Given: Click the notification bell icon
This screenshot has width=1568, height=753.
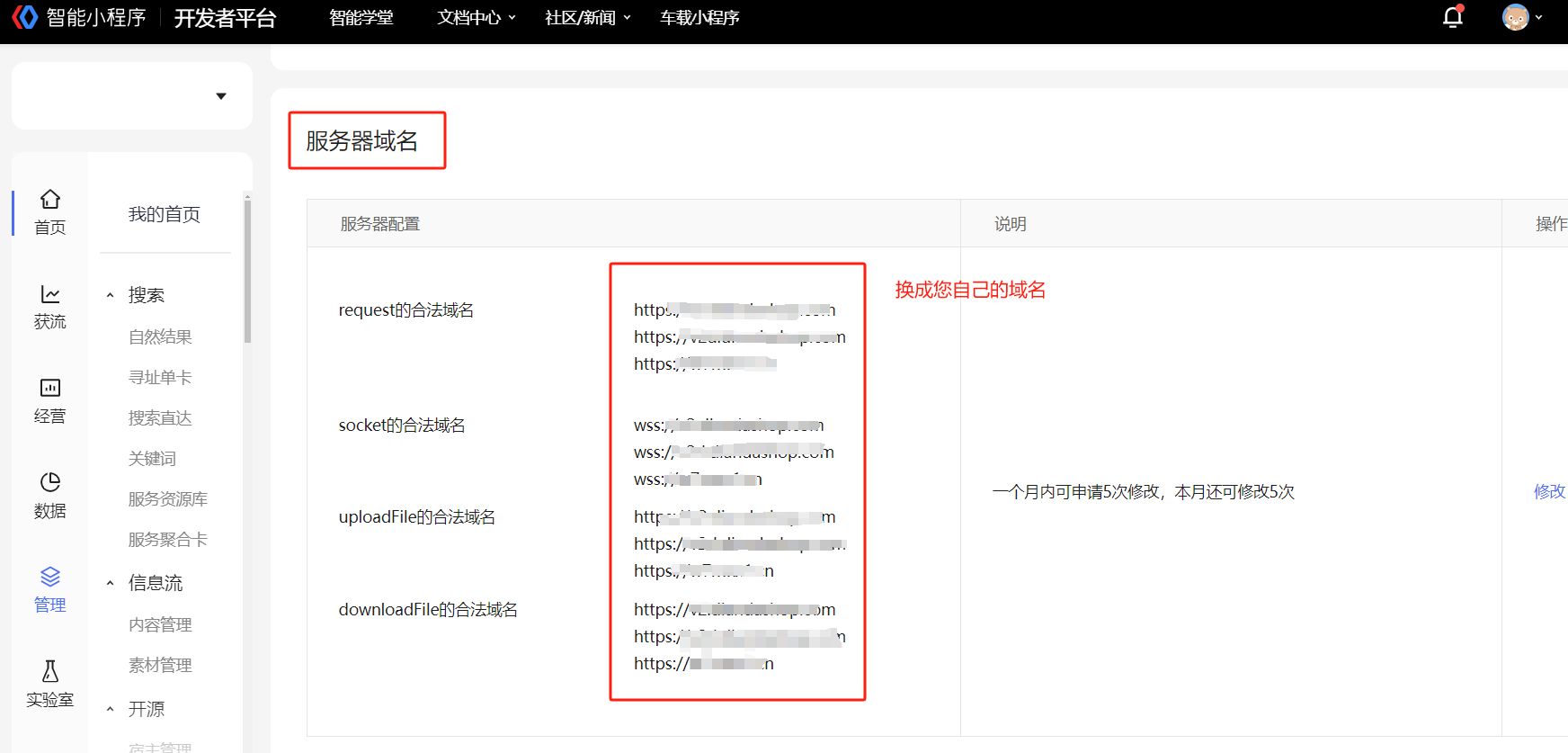Looking at the screenshot, I should [1452, 17].
